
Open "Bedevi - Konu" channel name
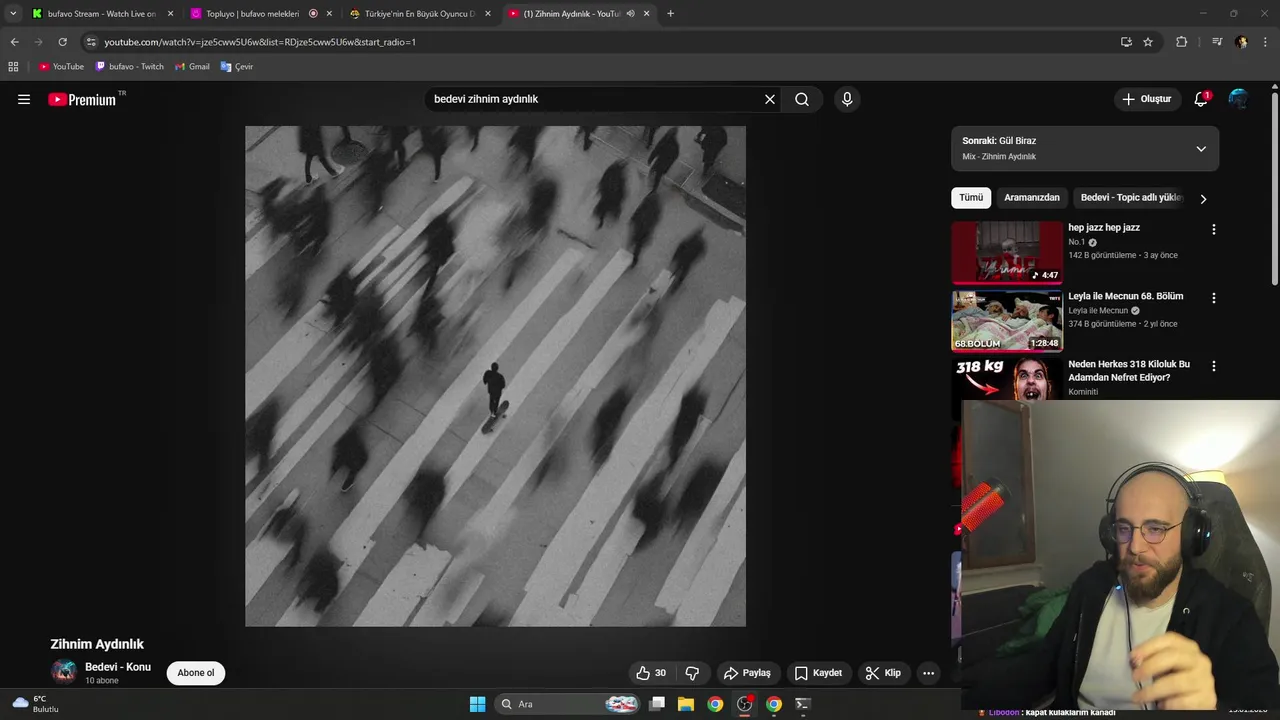click(118, 667)
